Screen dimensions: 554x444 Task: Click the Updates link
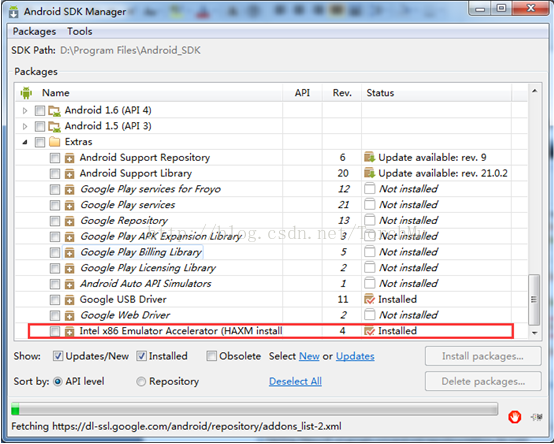tap(355, 356)
